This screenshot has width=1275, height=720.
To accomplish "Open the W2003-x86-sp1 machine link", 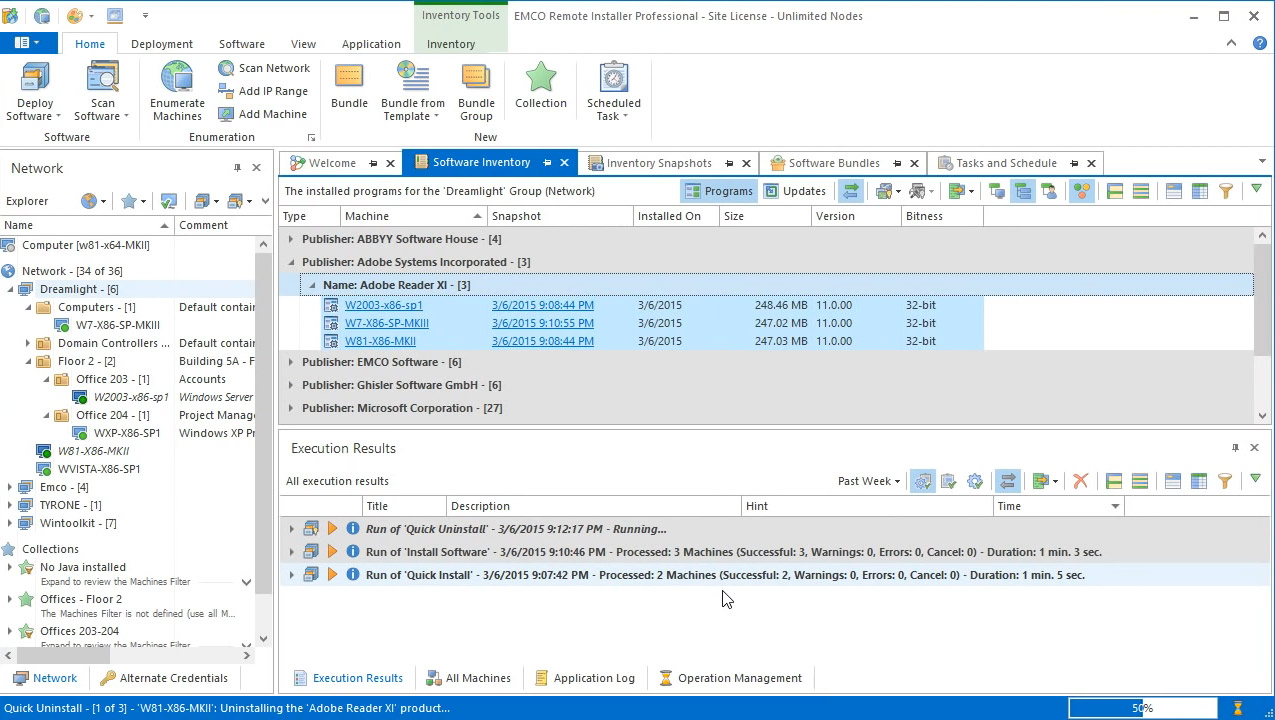I will coord(383,305).
